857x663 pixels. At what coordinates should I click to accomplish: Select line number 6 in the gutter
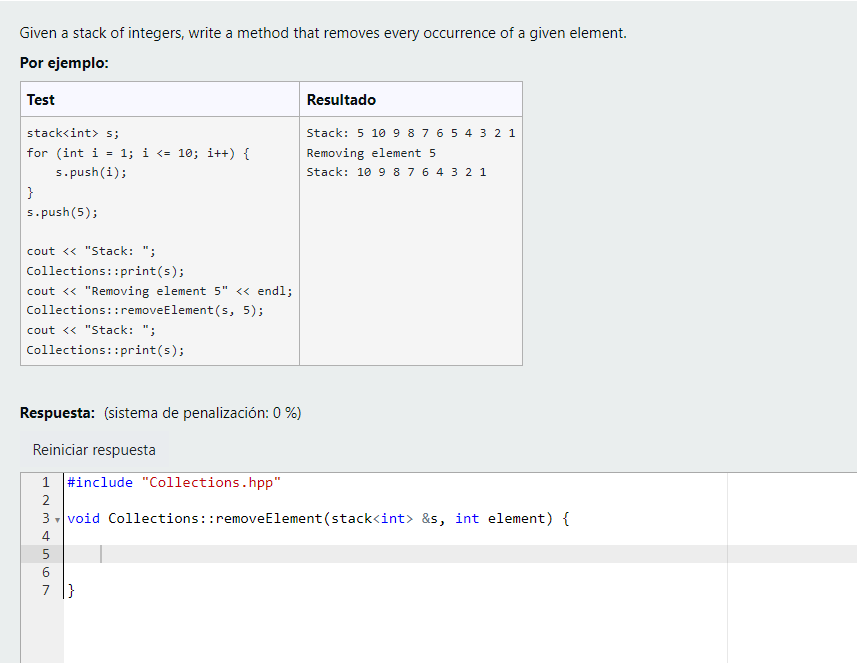tap(46, 572)
